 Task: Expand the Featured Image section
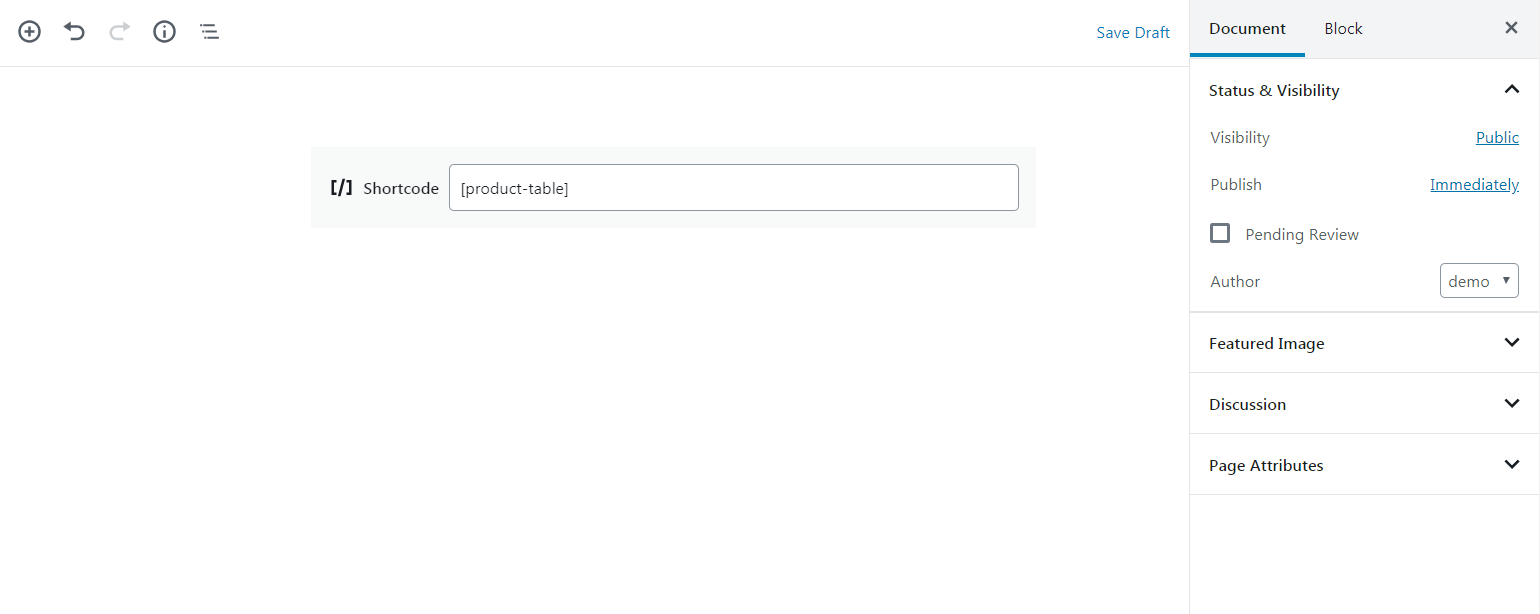tap(1511, 342)
